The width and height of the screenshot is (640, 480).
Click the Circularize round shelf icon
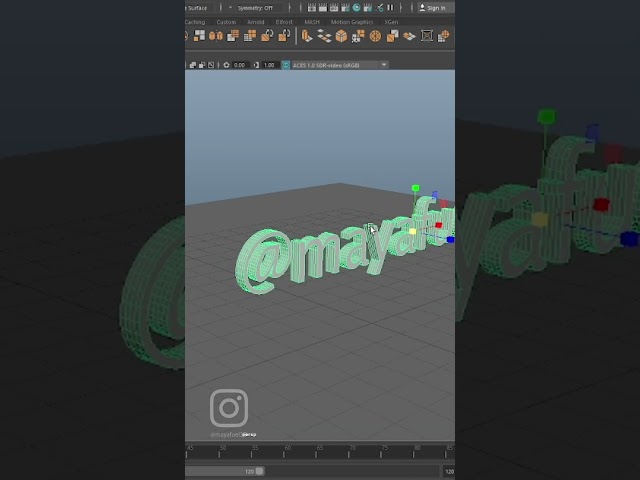pos(375,36)
